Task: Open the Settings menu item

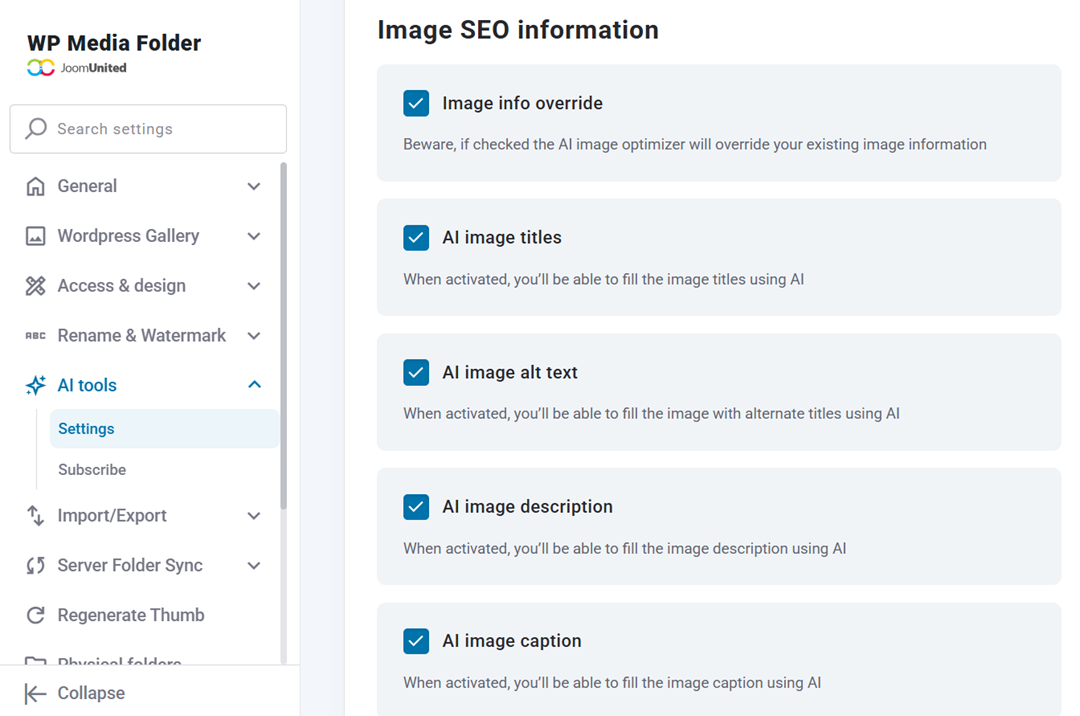Action: tap(86, 428)
